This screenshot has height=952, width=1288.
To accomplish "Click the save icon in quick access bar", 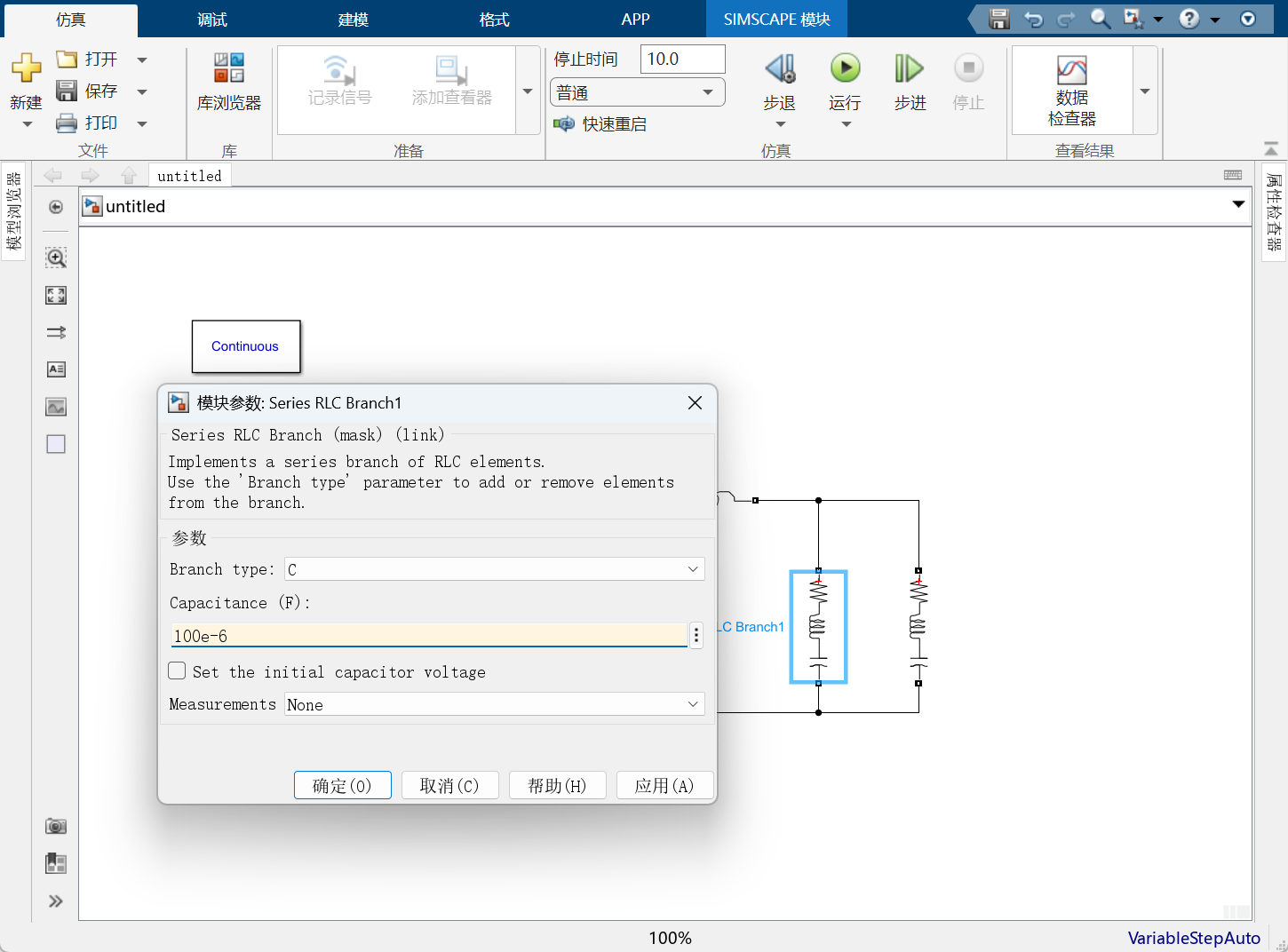I will click(x=999, y=19).
